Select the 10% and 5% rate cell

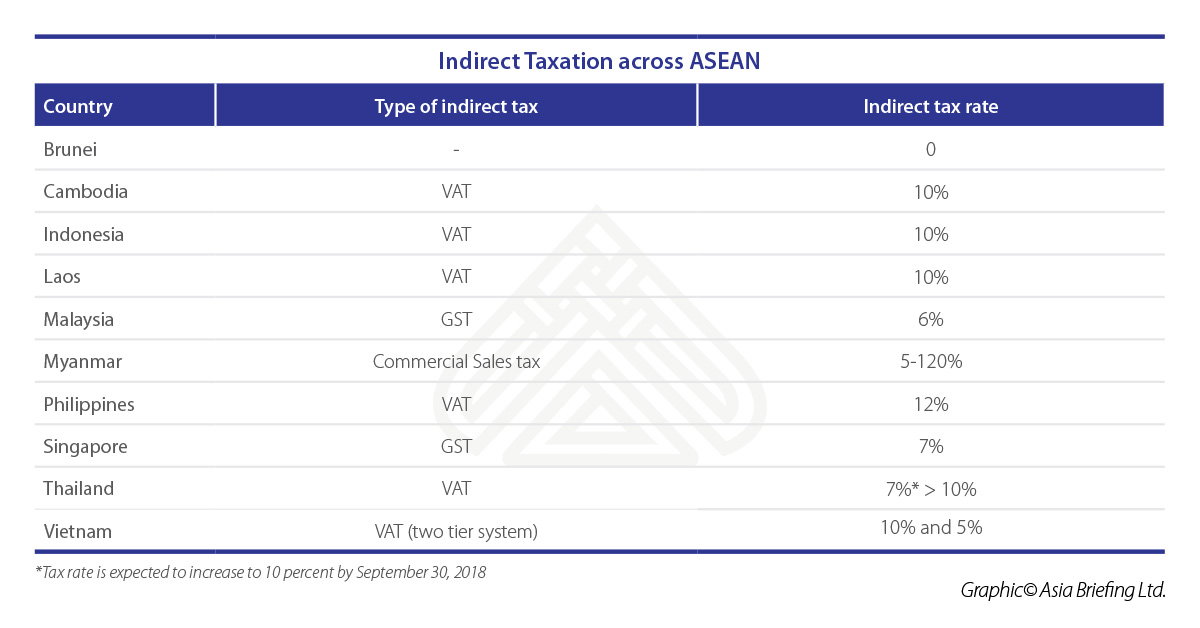(x=930, y=528)
